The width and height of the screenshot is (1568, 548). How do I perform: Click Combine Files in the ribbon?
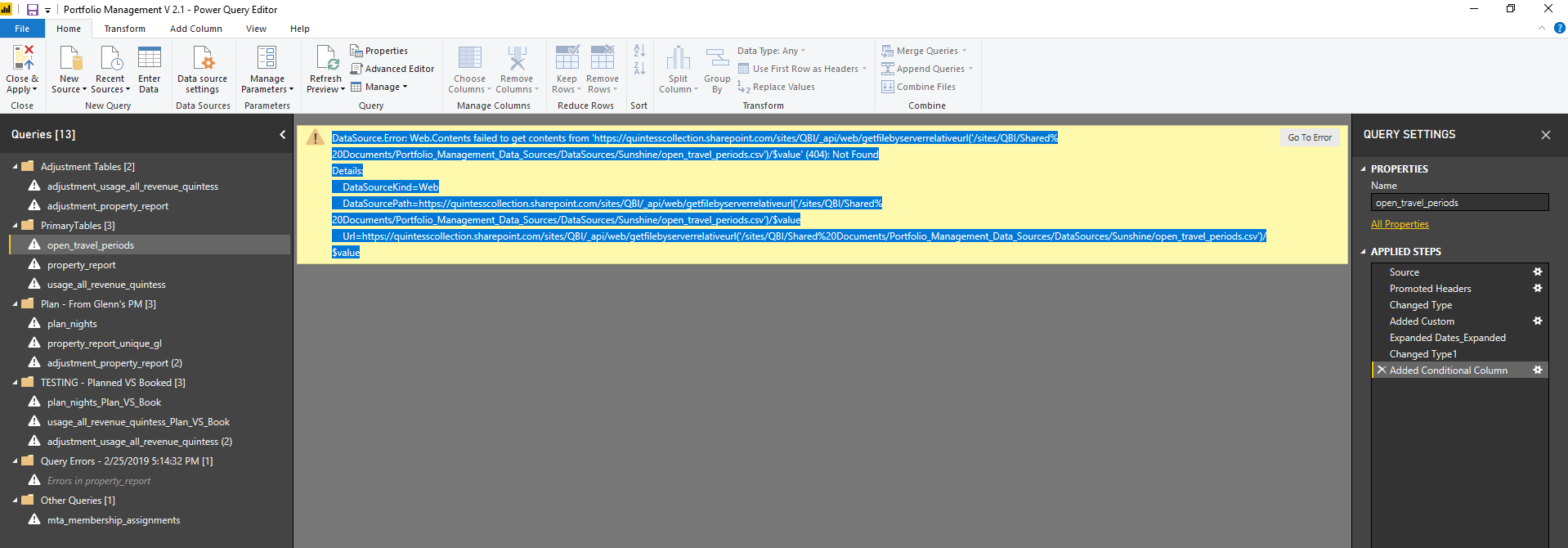pos(919,87)
